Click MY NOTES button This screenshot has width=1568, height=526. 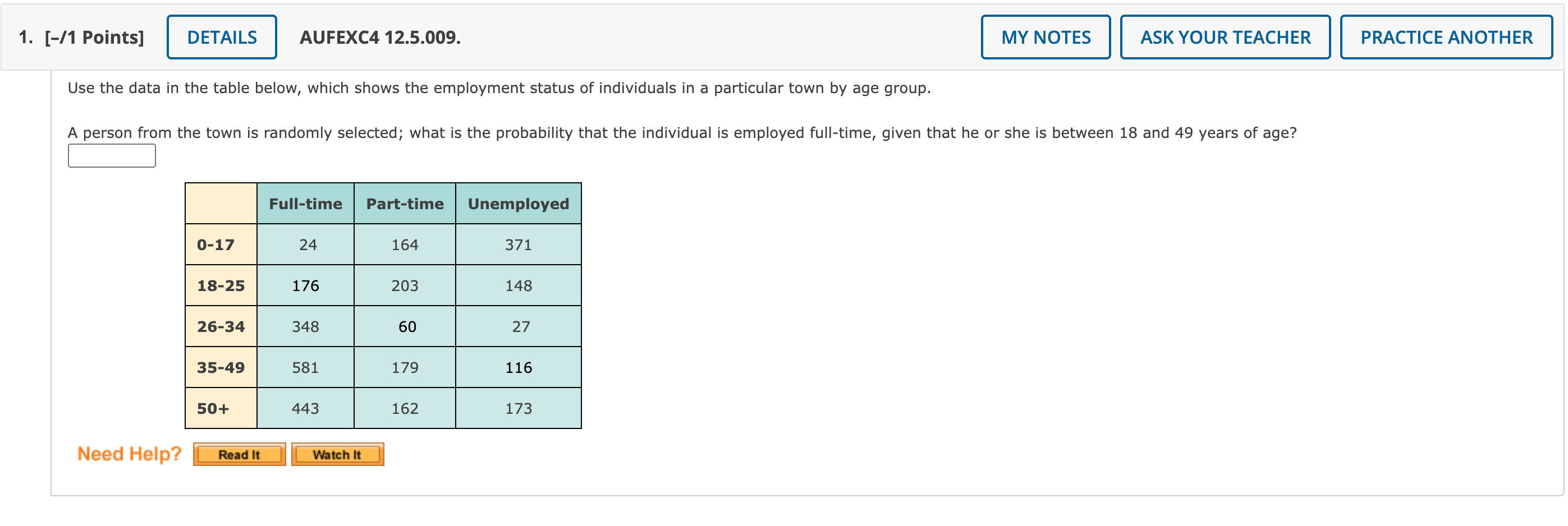pos(1046,37)
